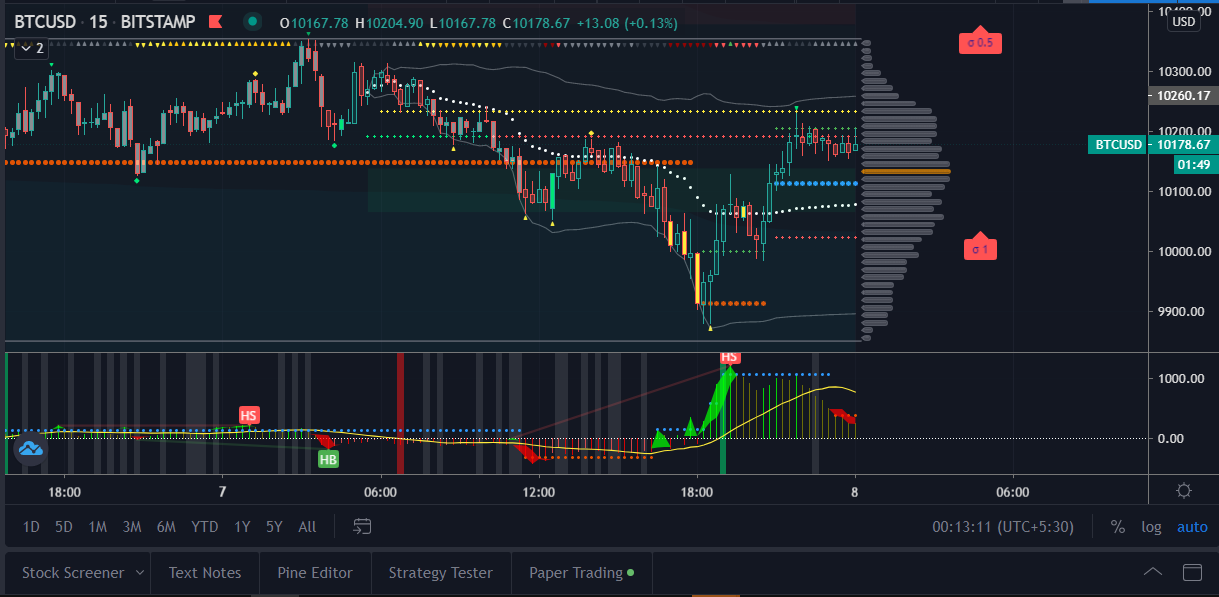Click the BTCUSD price tag on axis
Viewport: 1219px width, 597px height.
(x=1117, y=144)
